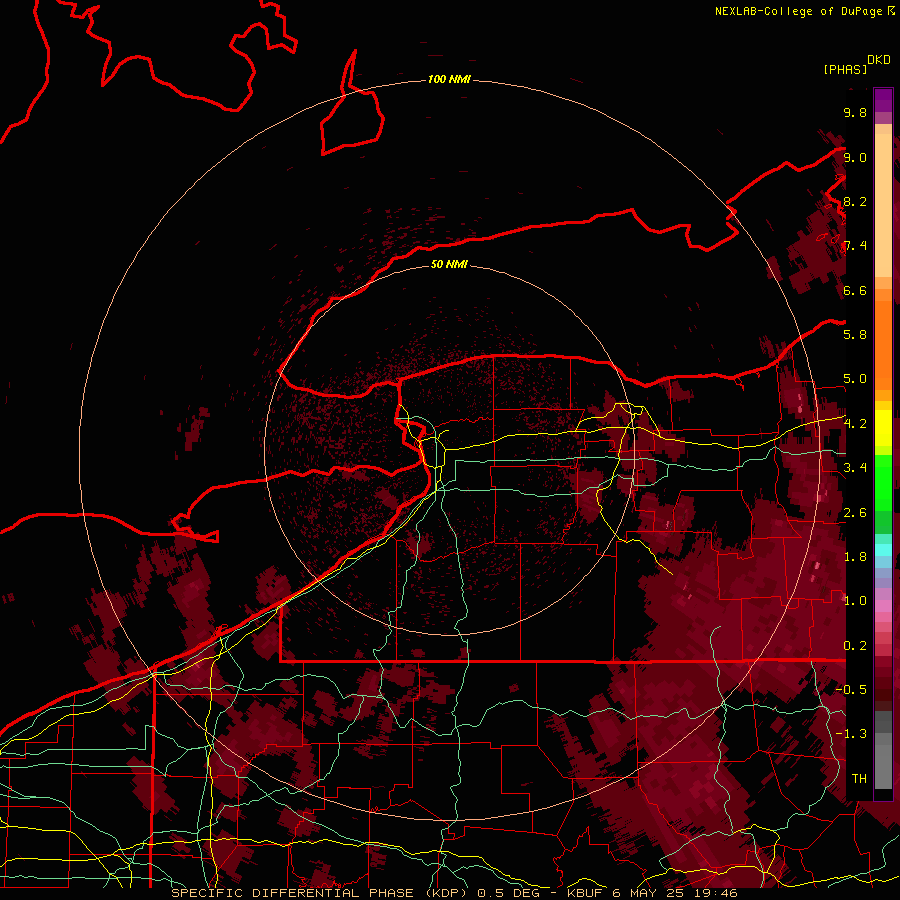
Task: Click the 9.0 value on color scale
Action: pyautogui.click(x=855, y=157)
